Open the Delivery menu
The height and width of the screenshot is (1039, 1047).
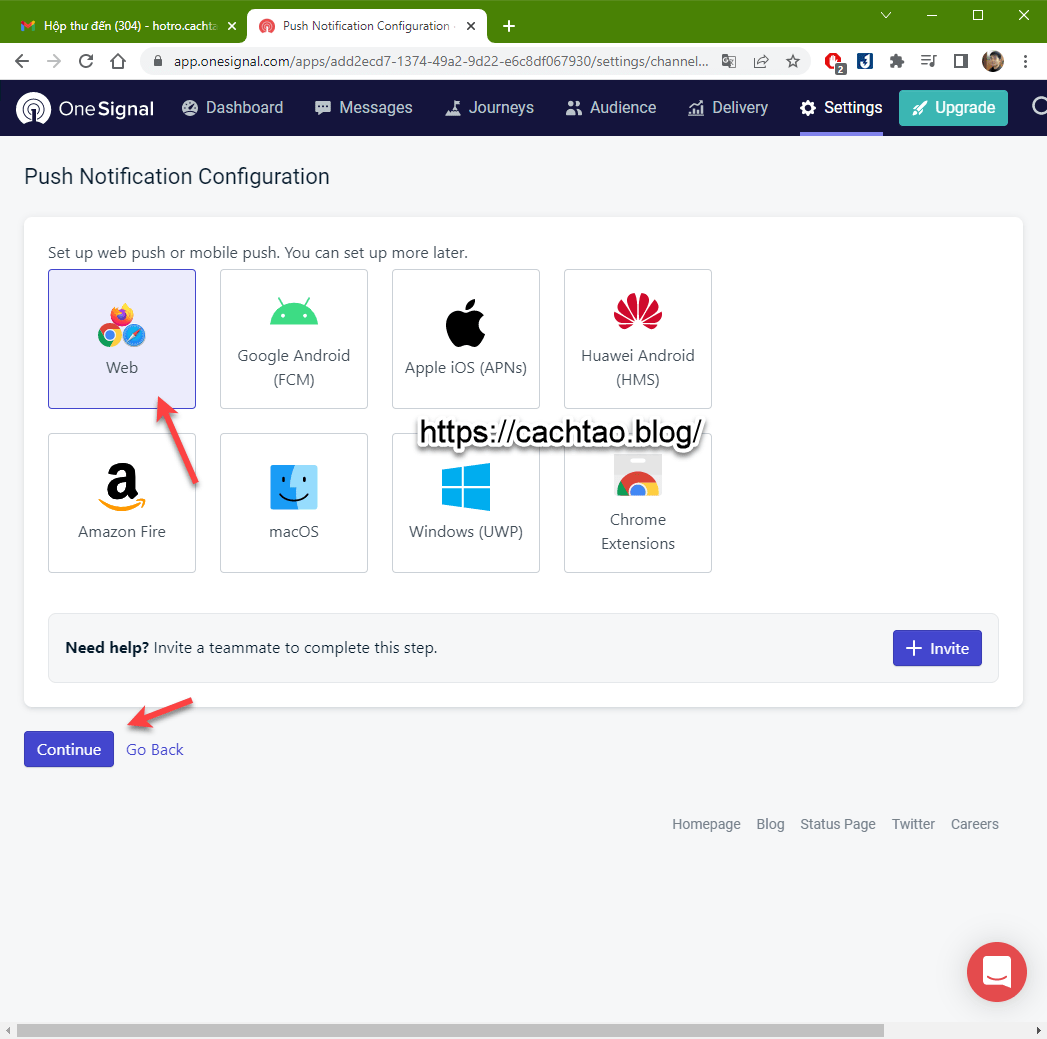click(x=728, y=108)
